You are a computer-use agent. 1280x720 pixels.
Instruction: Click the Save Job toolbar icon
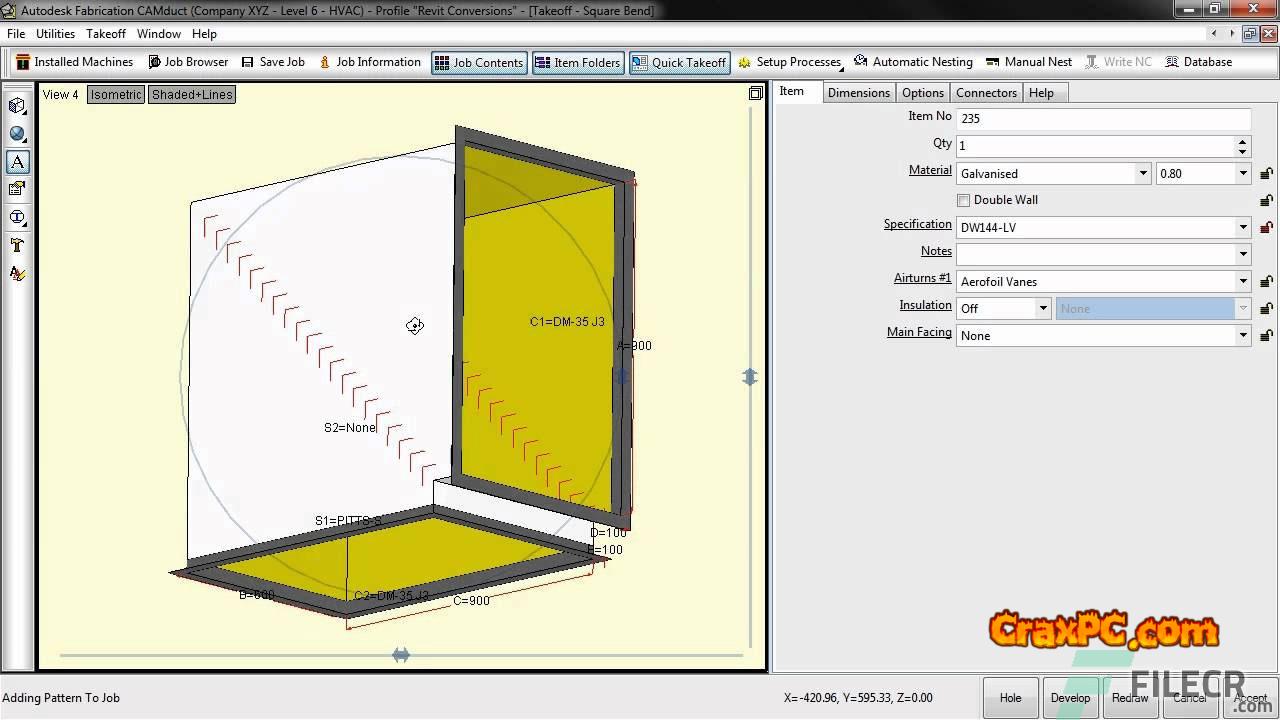(273, 62)
